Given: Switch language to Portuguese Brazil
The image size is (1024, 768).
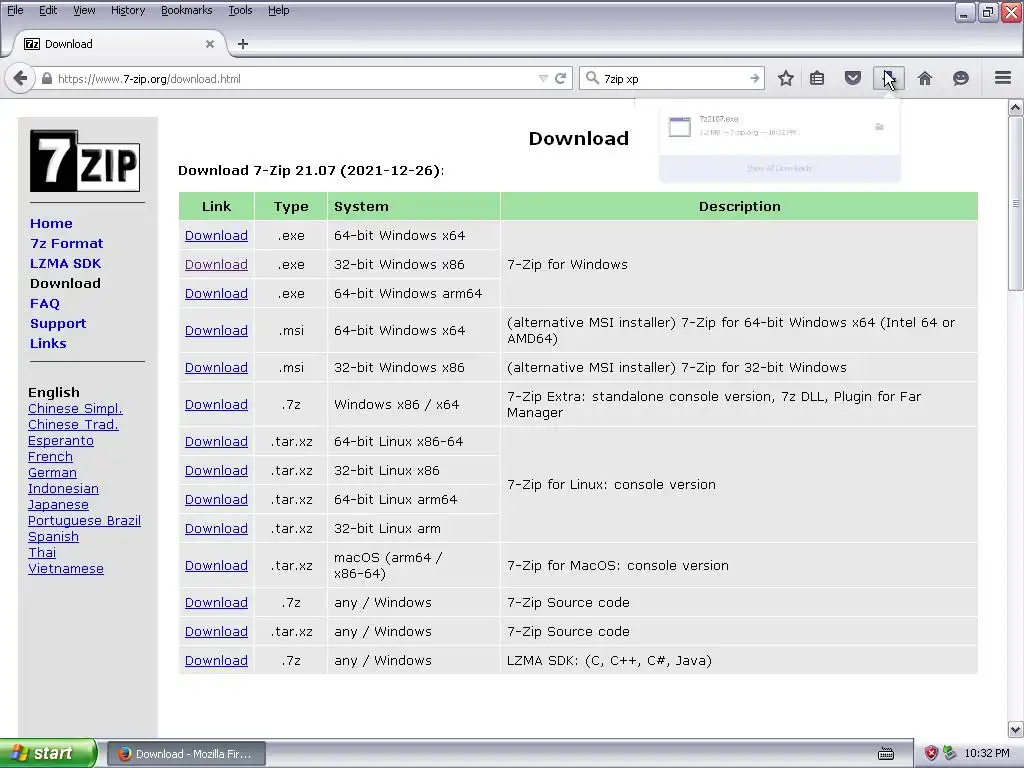Looking at the screenshot, I should coord(84,520).
